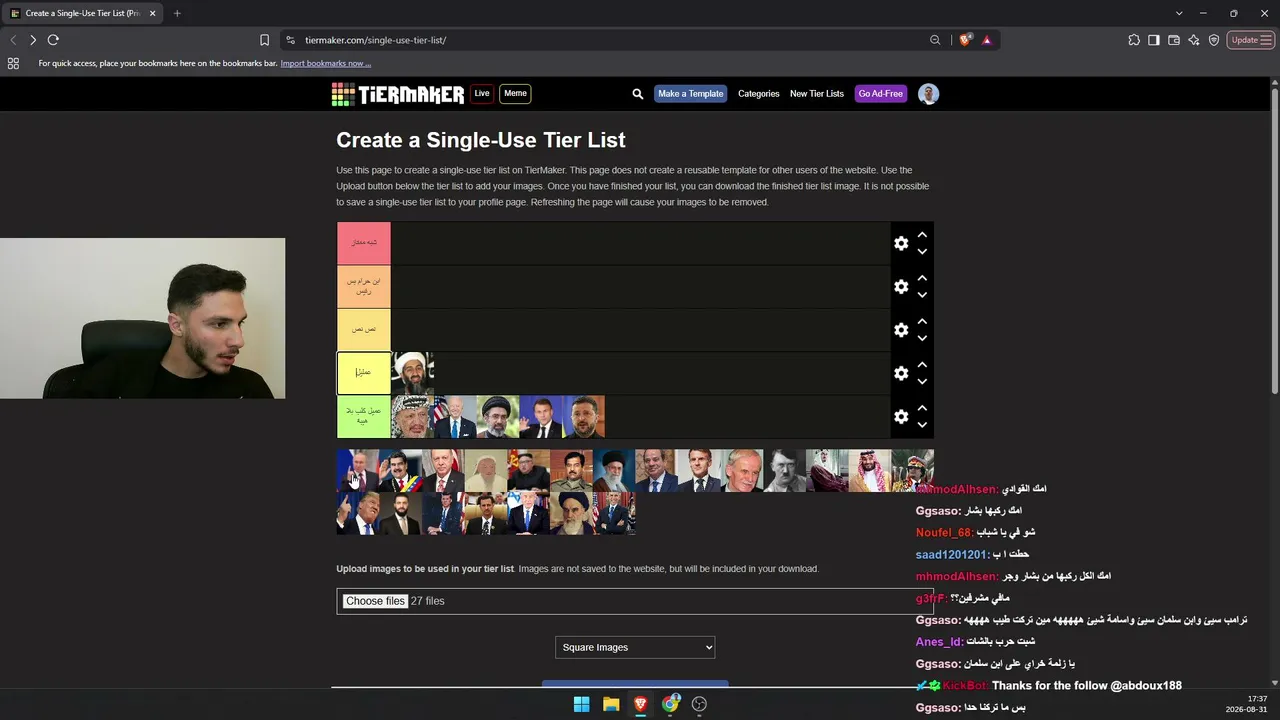The height and width of the screenshot is (720, 1280).
Task: Open the Update browser menu button
Action: click(1251, 40)
